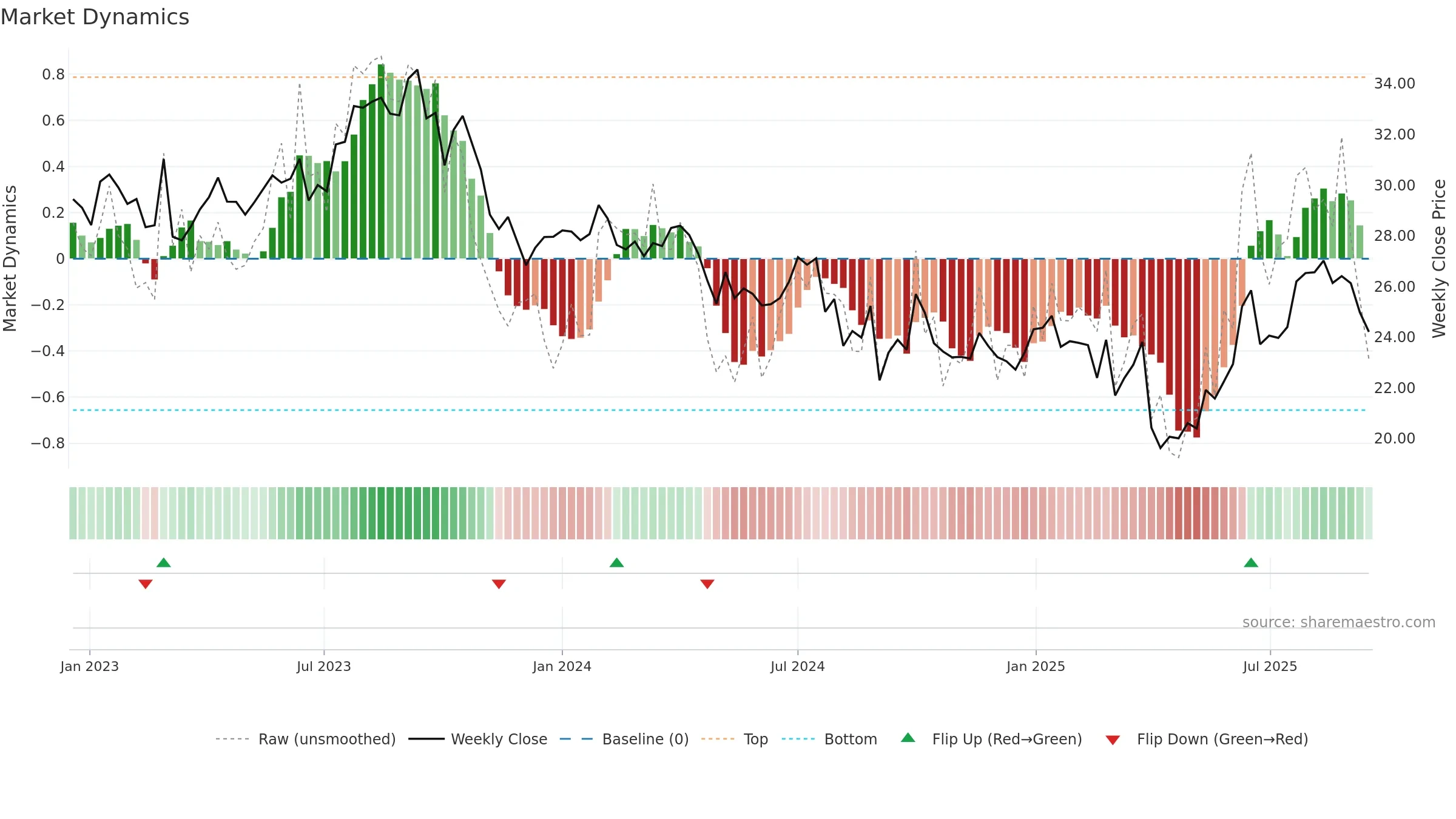Click the green flip-up marker near February 2024
The width and height of the screenshot is (1456, 819).
pyautogui.click(x=617, y=562)
